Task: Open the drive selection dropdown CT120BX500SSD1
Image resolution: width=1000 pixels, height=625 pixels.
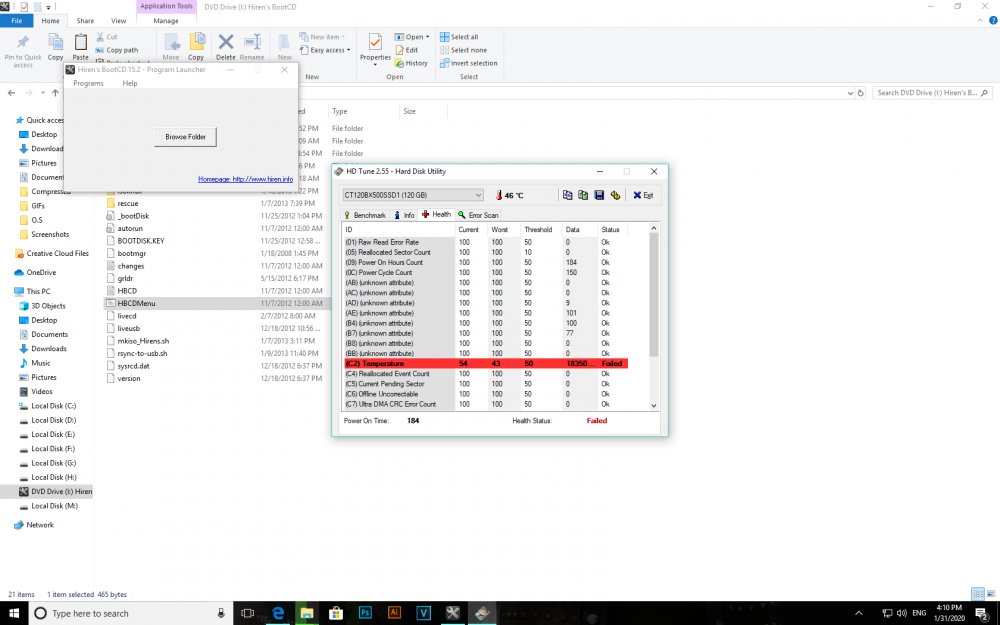Action: tap(413, 195)
